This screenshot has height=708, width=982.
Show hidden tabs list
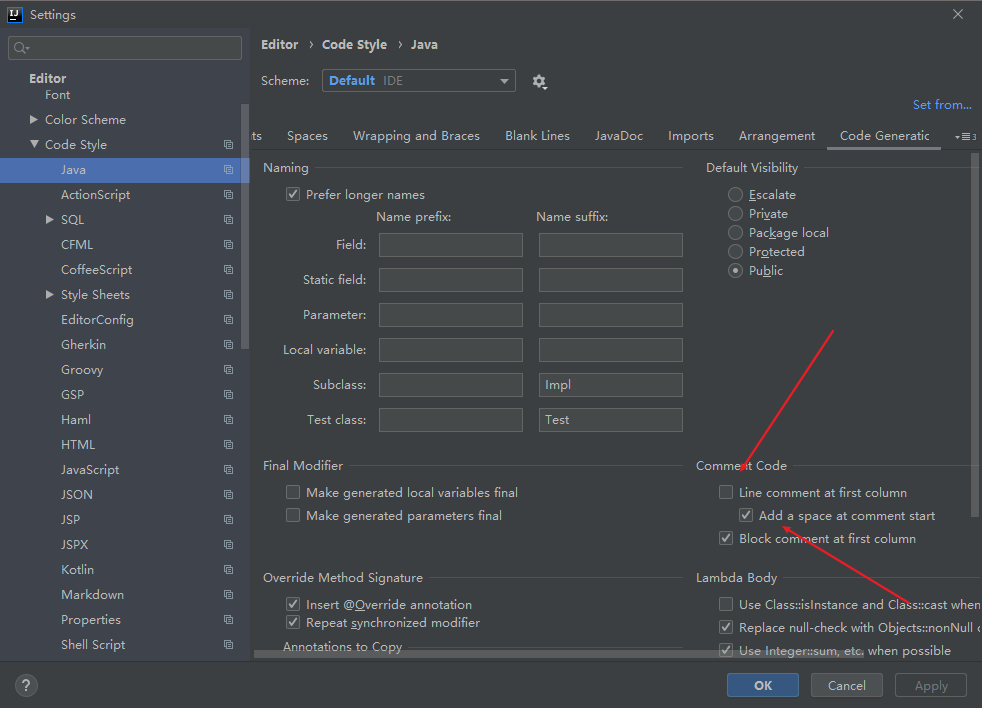point(965,137)
